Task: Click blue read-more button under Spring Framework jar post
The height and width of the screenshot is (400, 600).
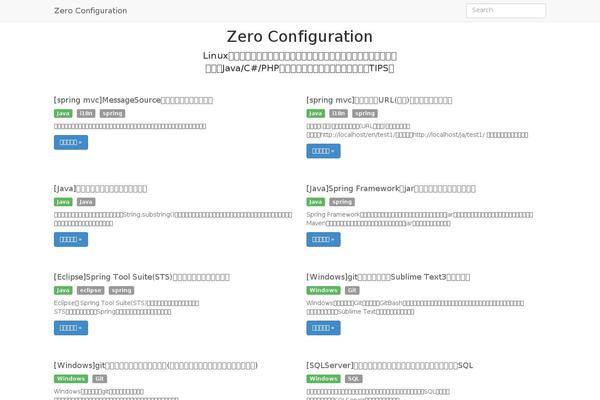Action: pyautogui.click(x=323, y=240)
